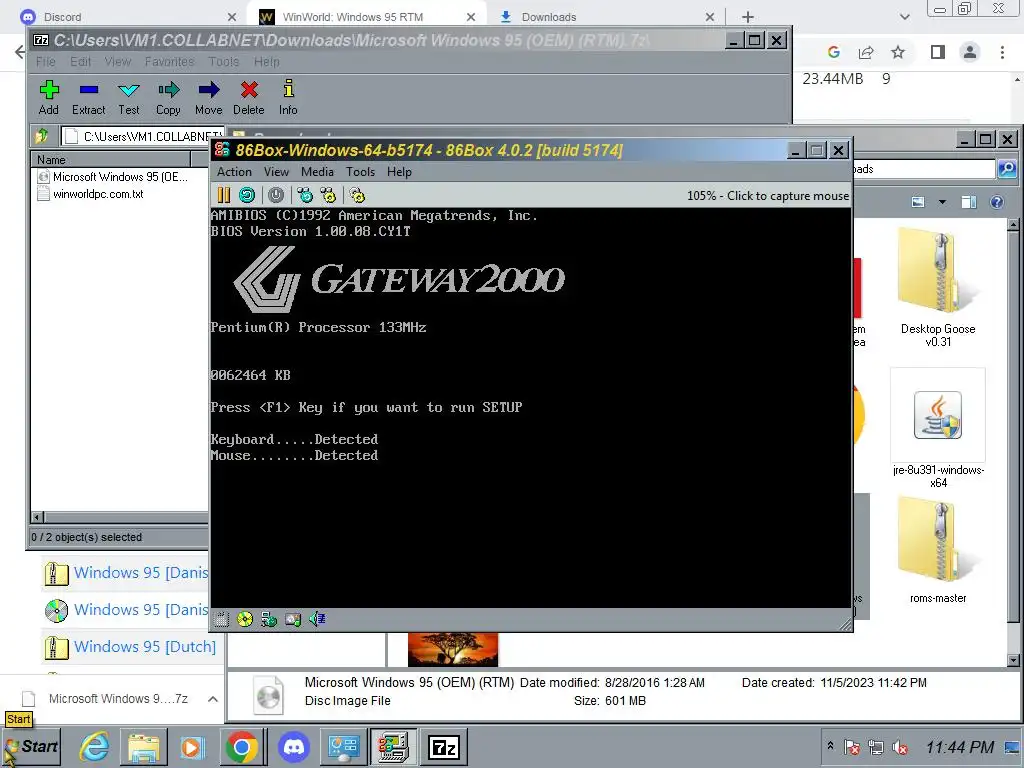
Task: Click Explorer help question mark icon
Action: click(x=997, y=202)
